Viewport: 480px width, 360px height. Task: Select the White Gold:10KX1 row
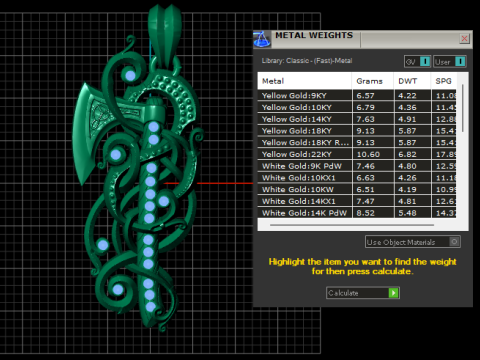[x=357, y=178]
